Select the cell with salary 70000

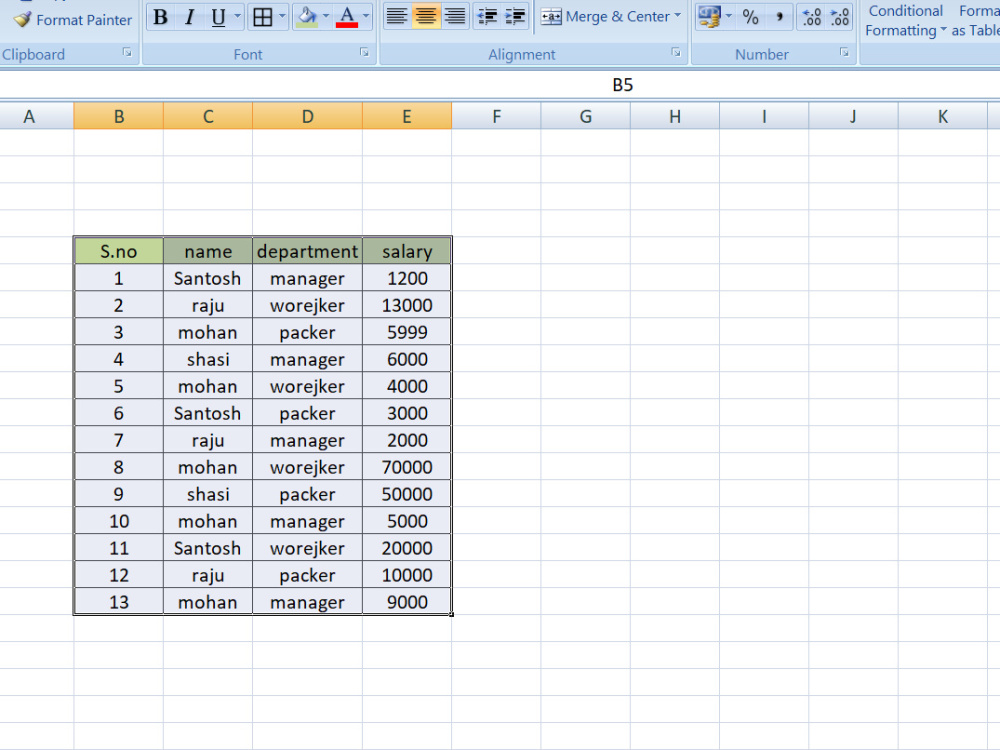point(407,467)
